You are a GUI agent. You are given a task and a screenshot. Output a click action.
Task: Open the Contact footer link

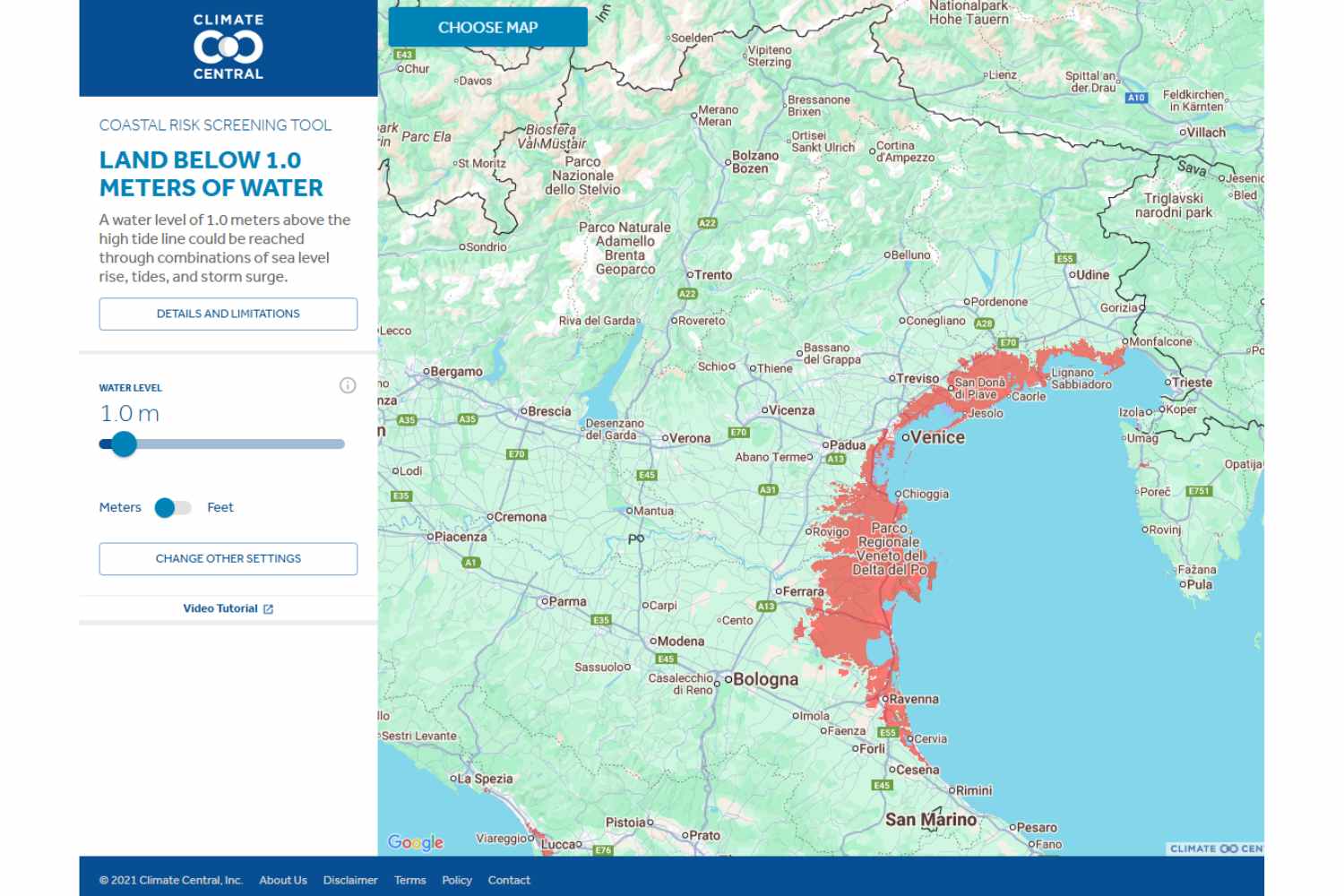(x=509, y=880)
